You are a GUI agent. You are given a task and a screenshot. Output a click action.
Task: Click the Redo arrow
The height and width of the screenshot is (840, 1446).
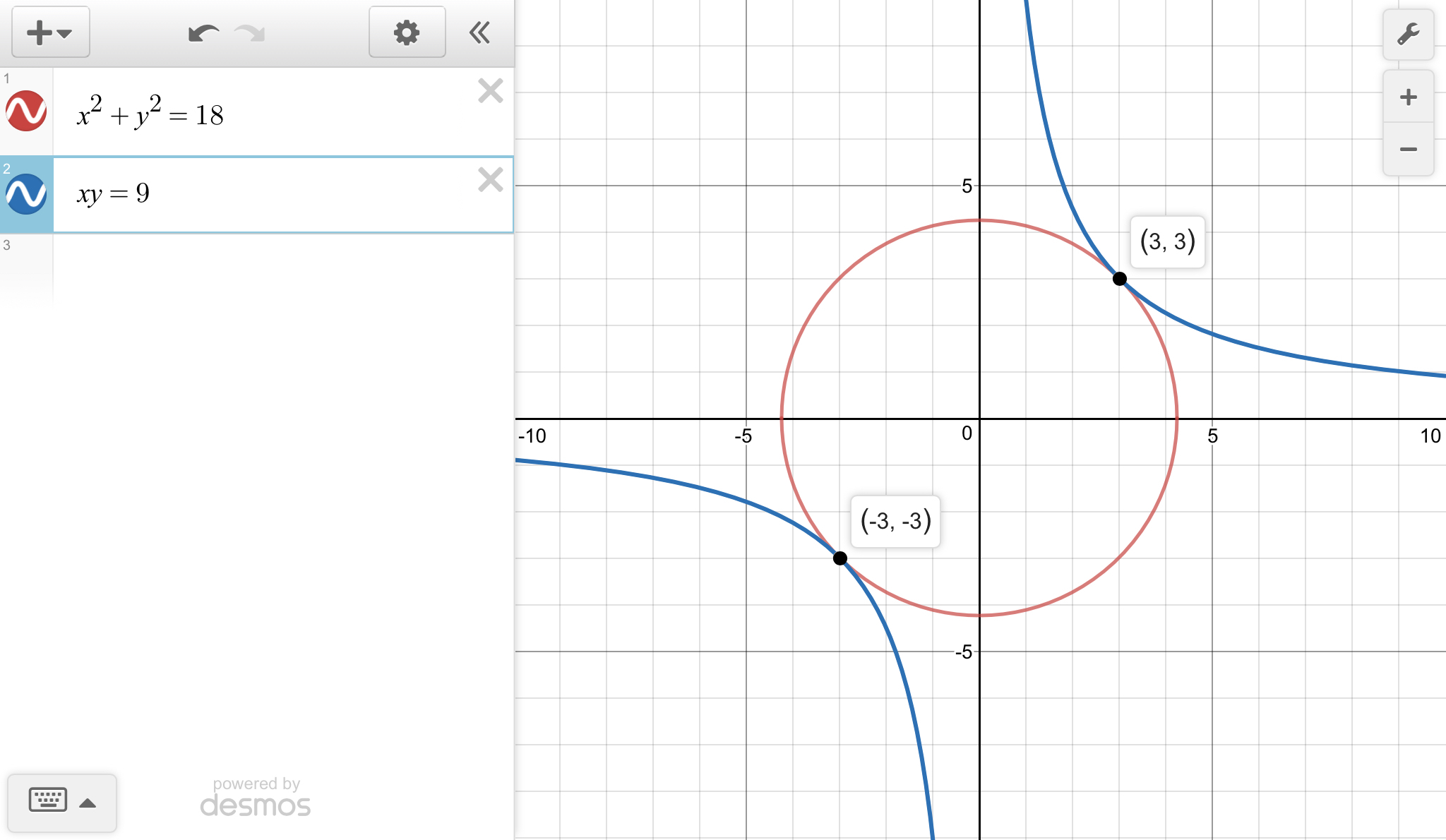coord(250,33)
